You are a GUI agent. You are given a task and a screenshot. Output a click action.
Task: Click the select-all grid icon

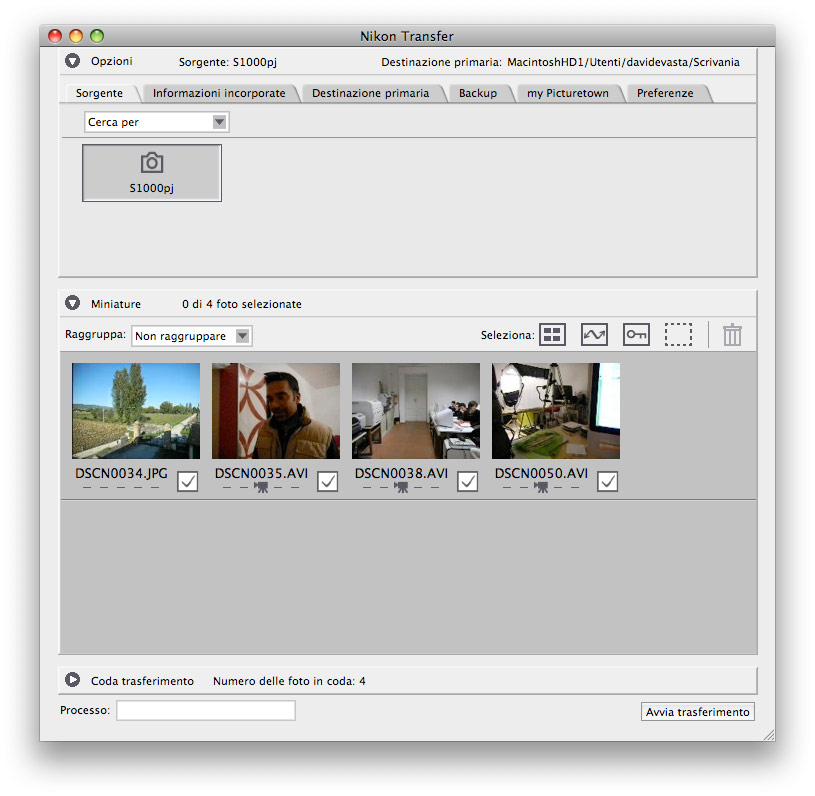click(x=552, y=335)
